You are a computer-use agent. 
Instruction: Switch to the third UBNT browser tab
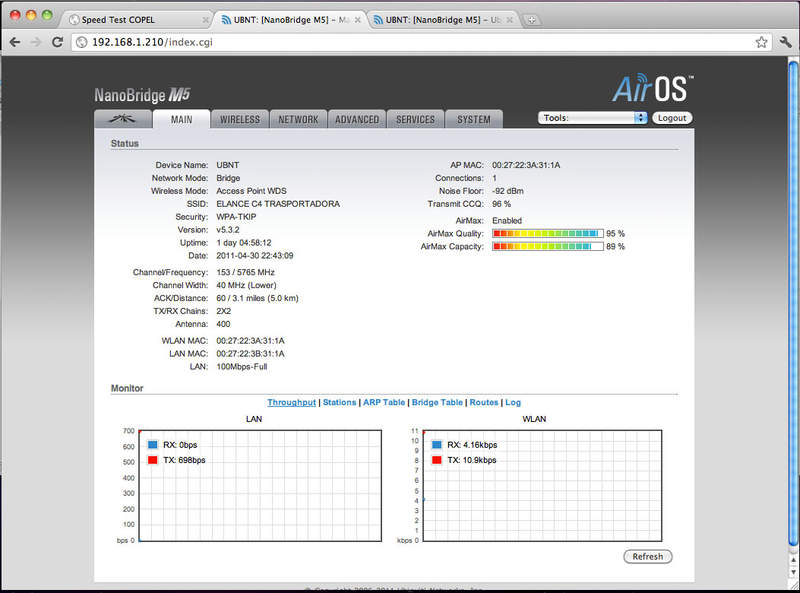coord(442,19)
